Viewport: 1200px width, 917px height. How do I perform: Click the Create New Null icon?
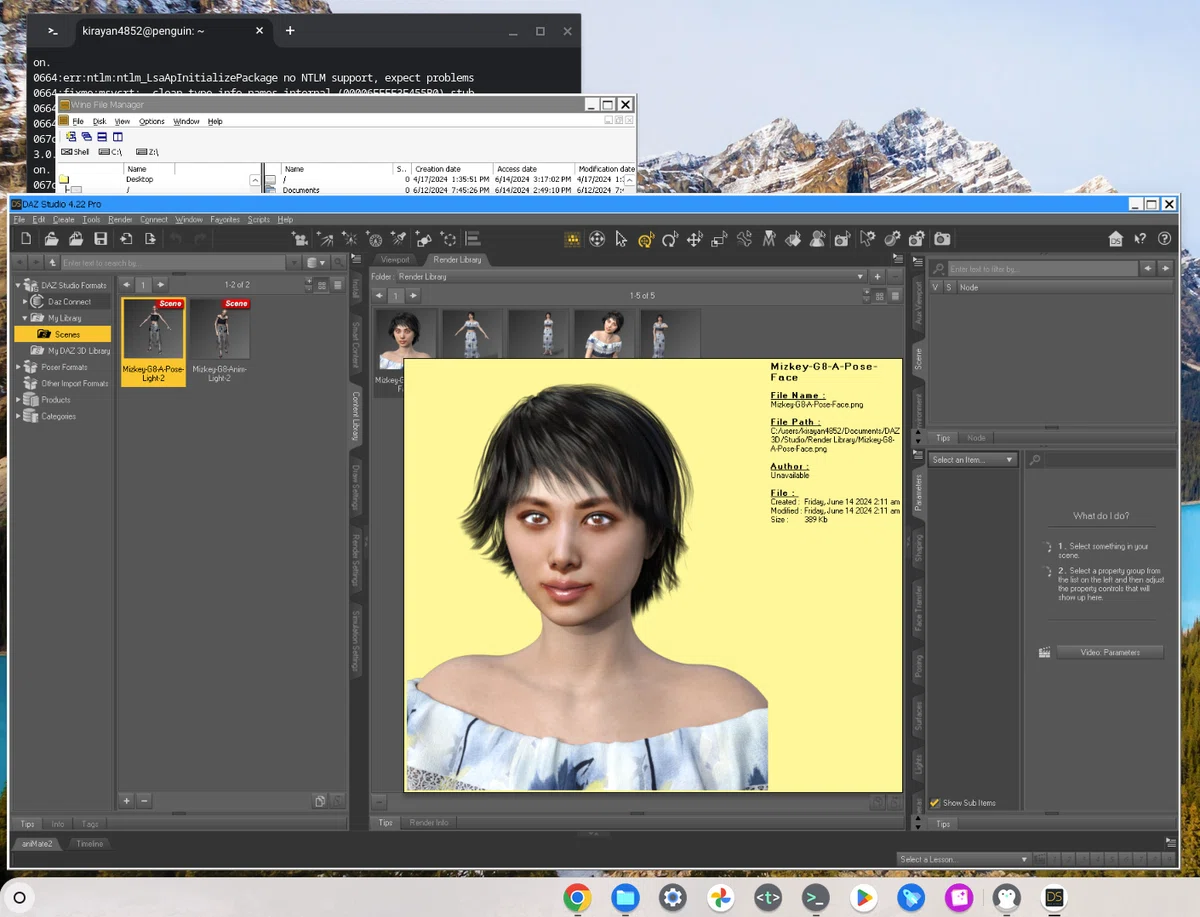click(x=449, y=239)
